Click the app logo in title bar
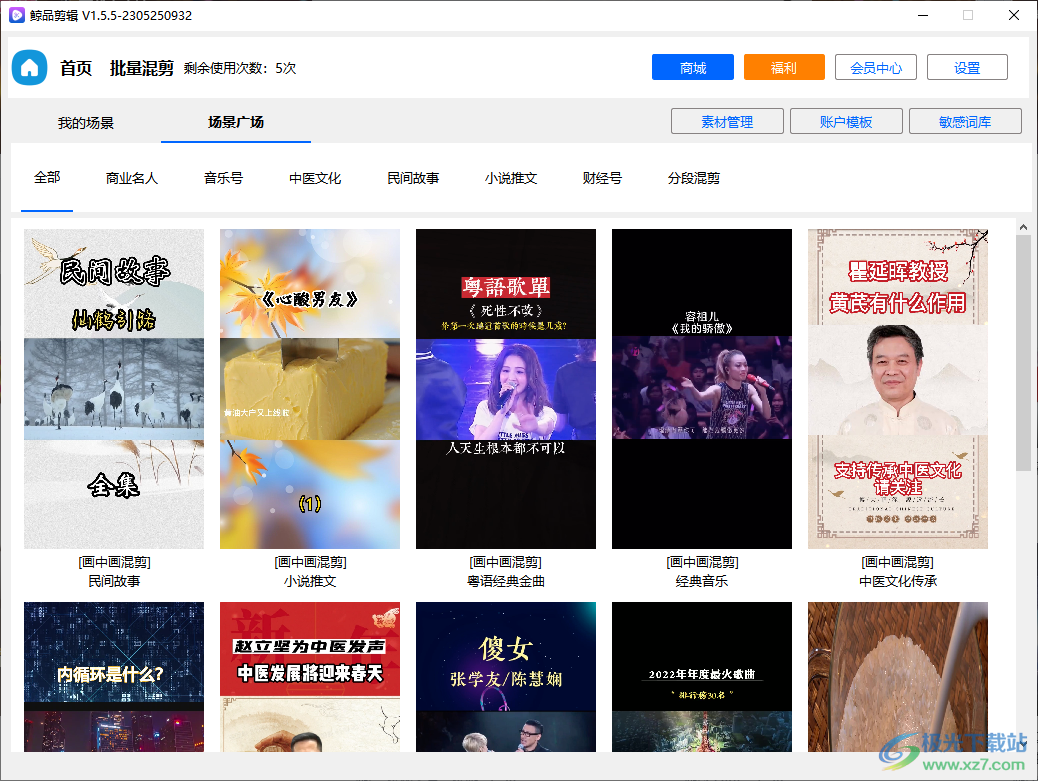 point(17,15)
